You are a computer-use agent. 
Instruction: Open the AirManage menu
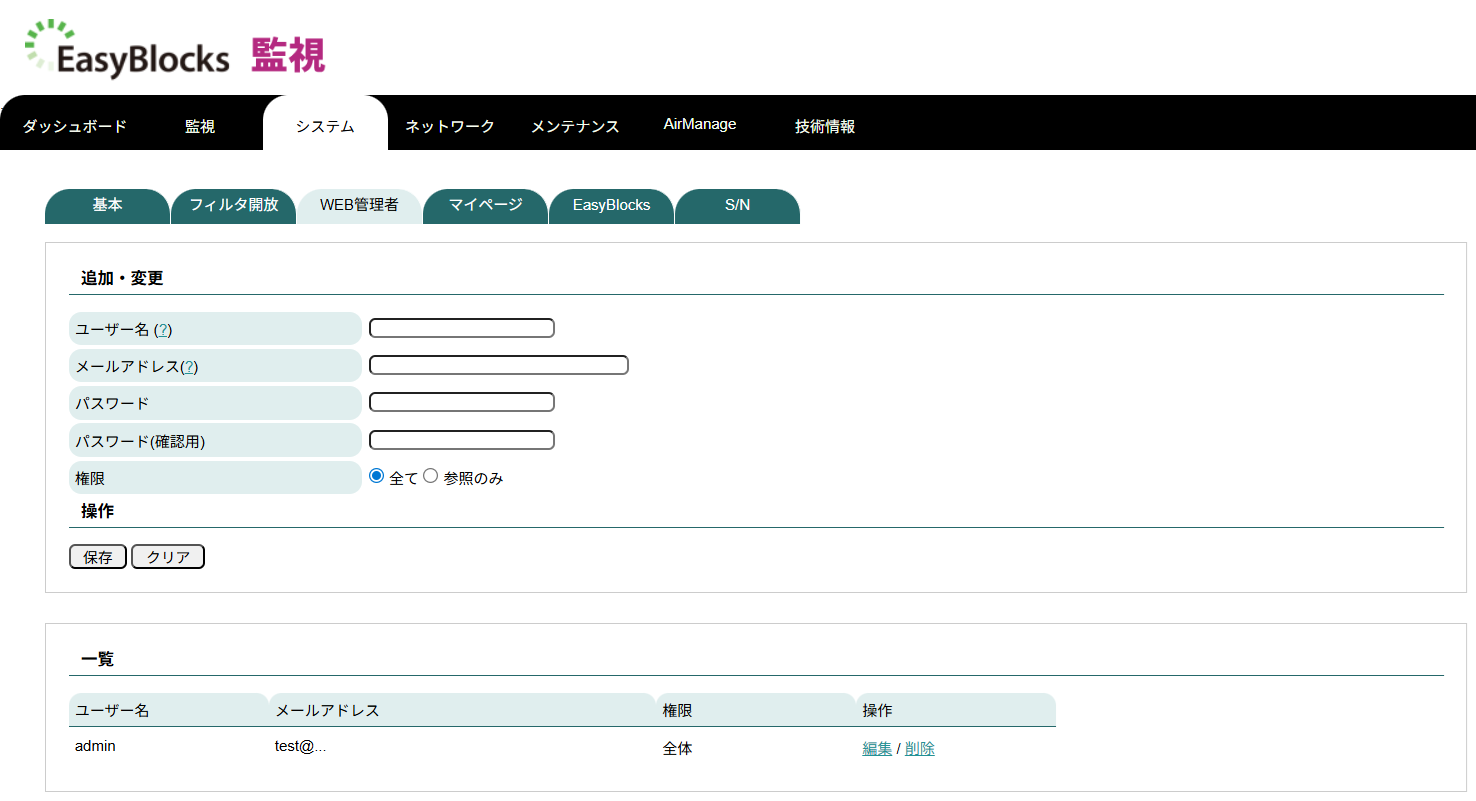(700, 123)
